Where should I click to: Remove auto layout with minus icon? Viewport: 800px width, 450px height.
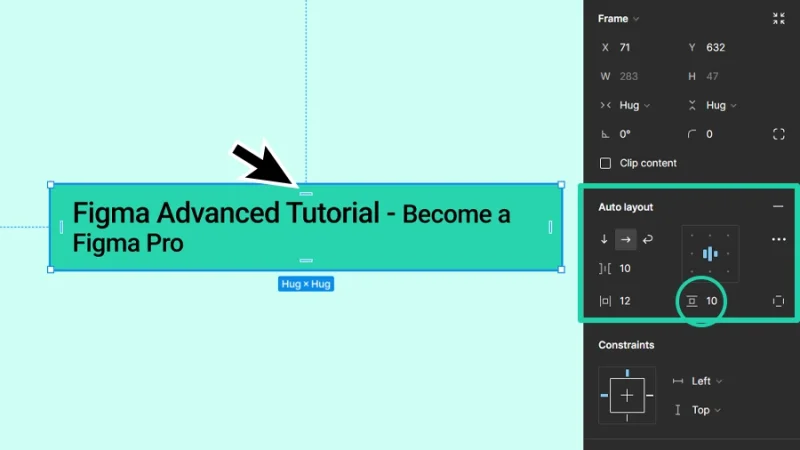[x=778, y=207]
